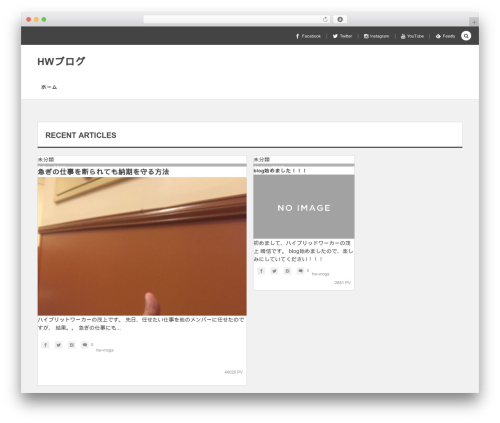Viewport: 500px width, 423px height.
Task: Open the blog始めました！！！ article title
Action: tap(280, 171)
